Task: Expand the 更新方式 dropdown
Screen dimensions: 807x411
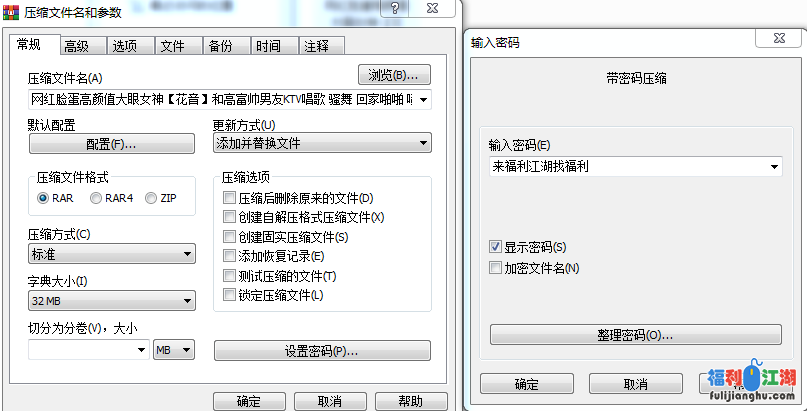Action: pyautogui.click(x=322, y=143)
